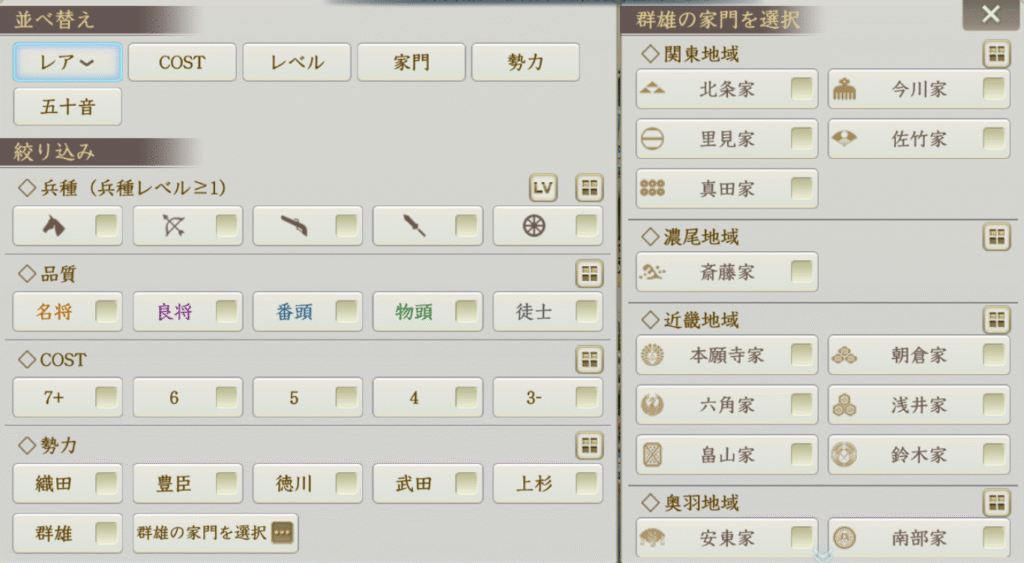Tick the 織田 faction checkbox
The height and width of the screenshot is (563, 1024).
pyautogui.click(x=107, y=484)
